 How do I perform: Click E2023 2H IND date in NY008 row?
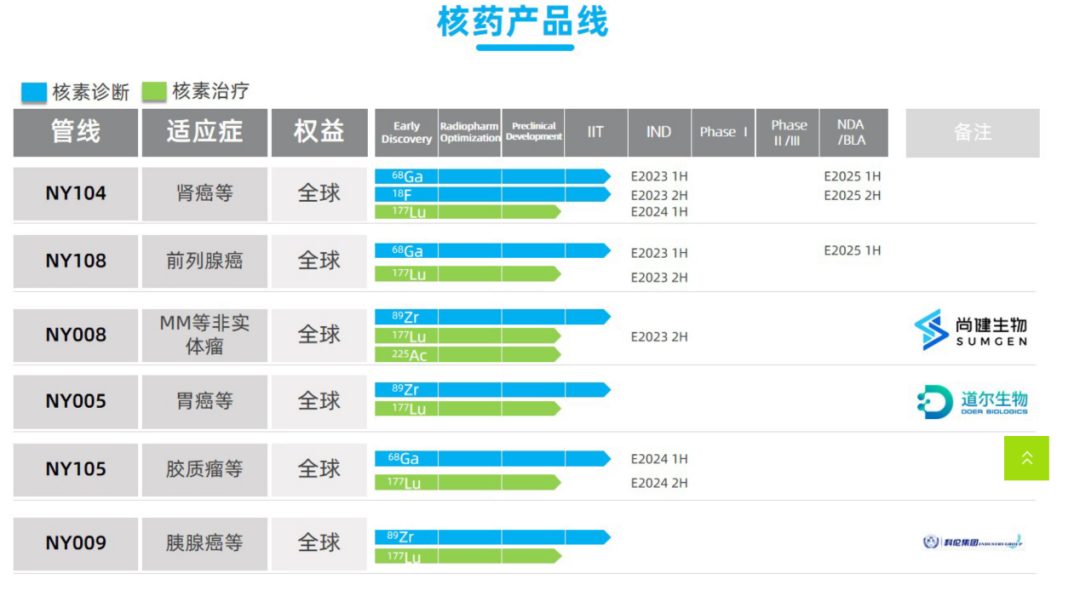coord(659,337)
